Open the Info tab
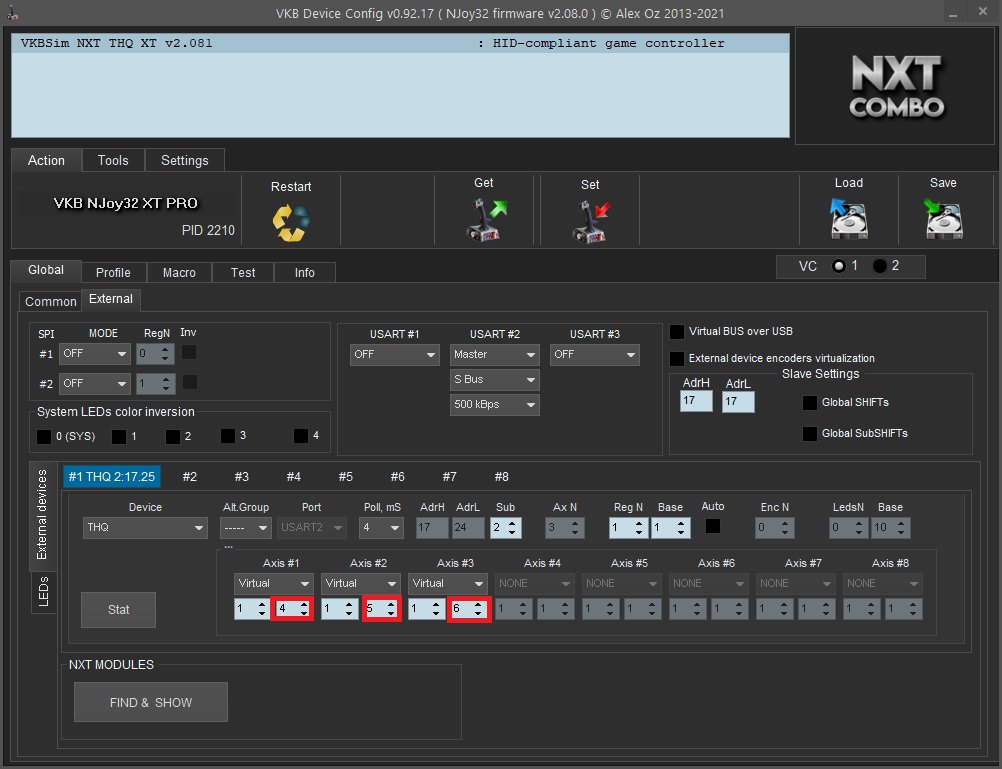Screen dimensions: 1002x769 tap(305, 272)
